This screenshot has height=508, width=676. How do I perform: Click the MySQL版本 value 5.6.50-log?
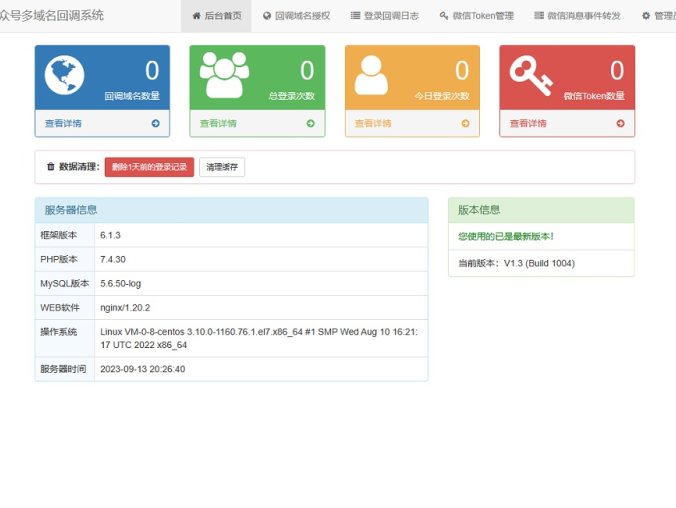click(121, 284)
